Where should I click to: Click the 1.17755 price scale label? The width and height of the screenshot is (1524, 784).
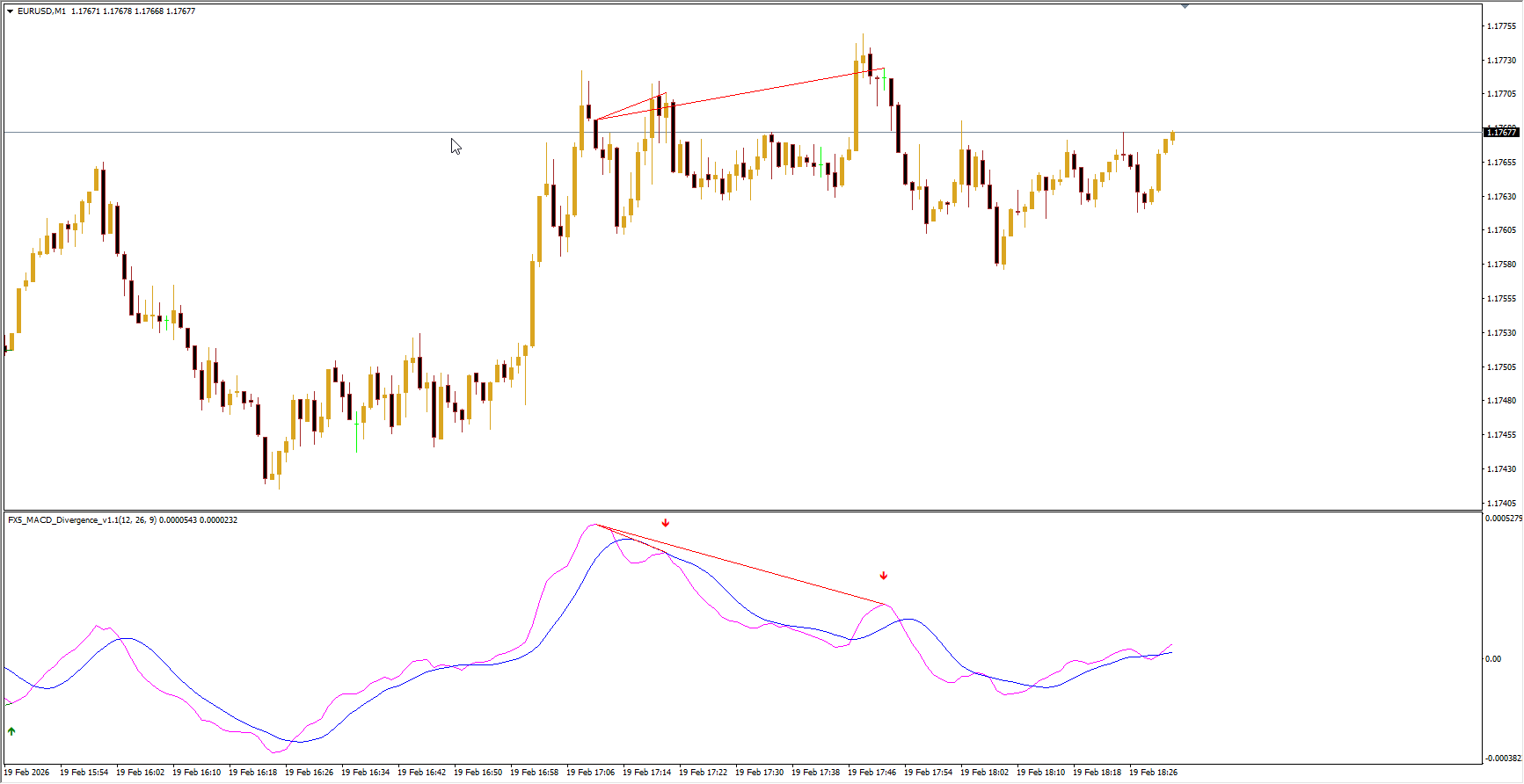click(1501, 26)
